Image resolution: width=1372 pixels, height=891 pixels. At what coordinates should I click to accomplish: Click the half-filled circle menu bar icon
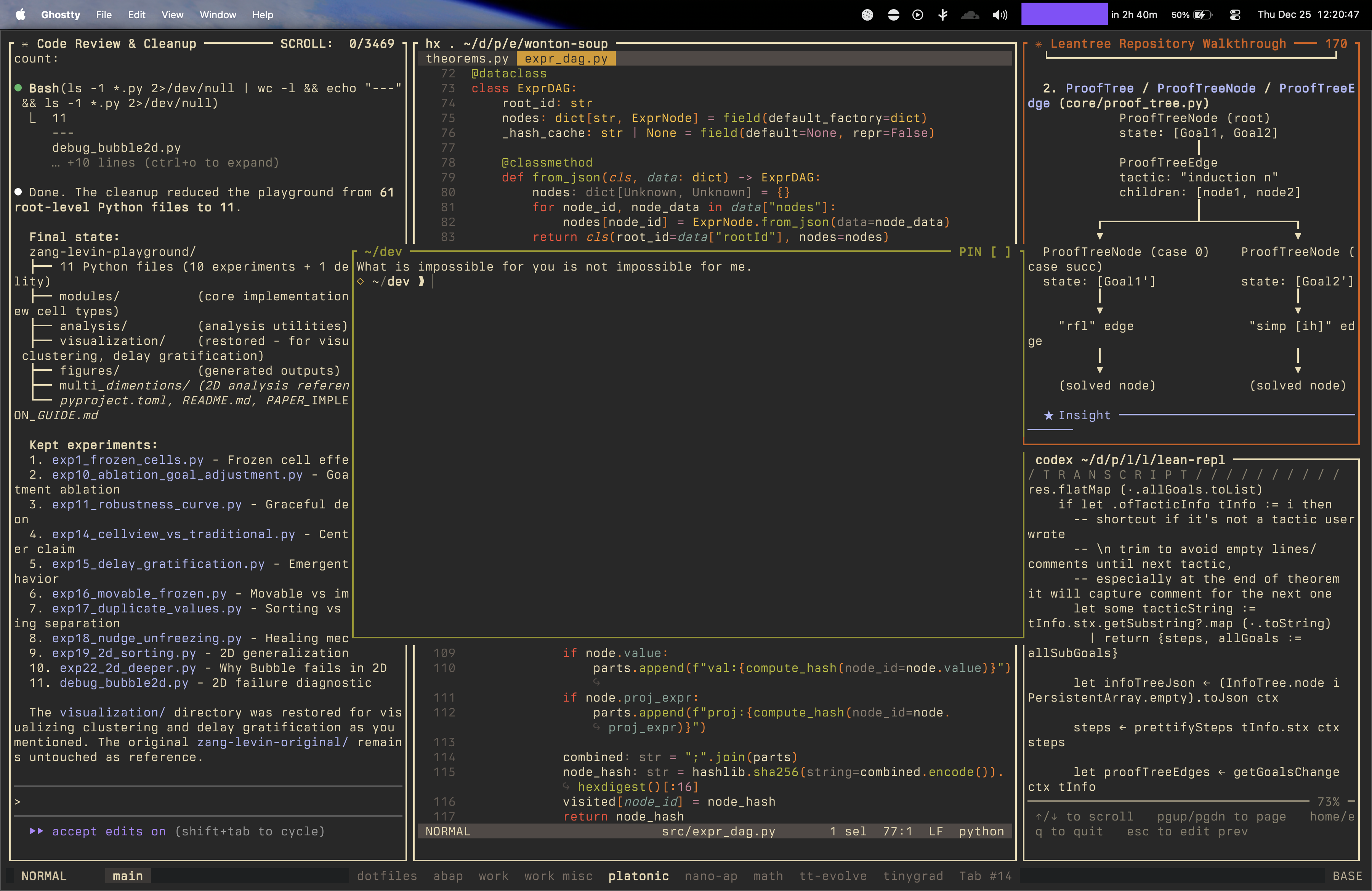(893, 15)
